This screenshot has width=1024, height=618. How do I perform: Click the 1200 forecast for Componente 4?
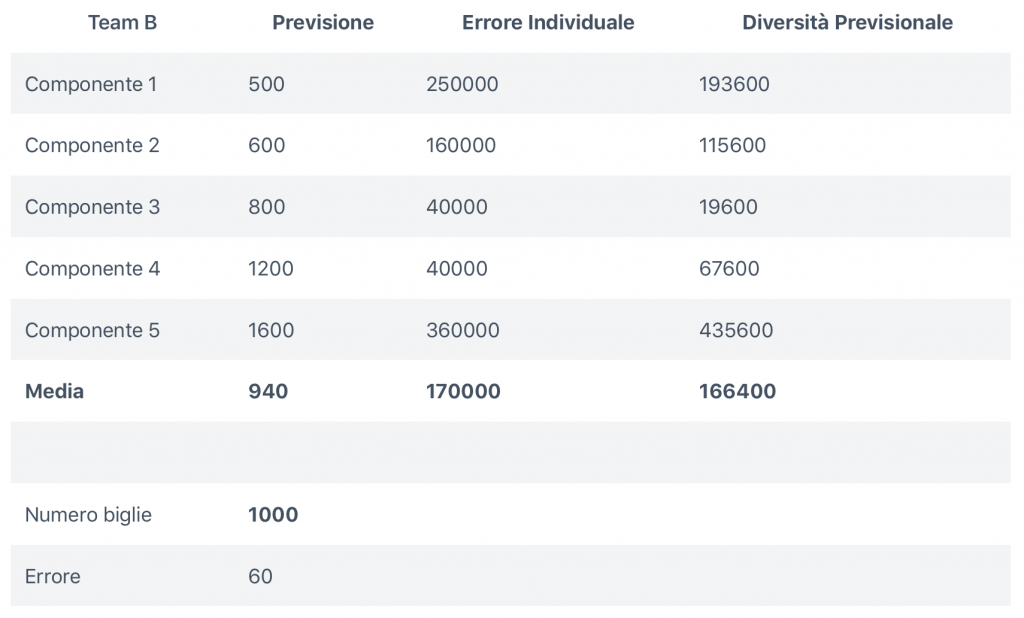[271, 269]
